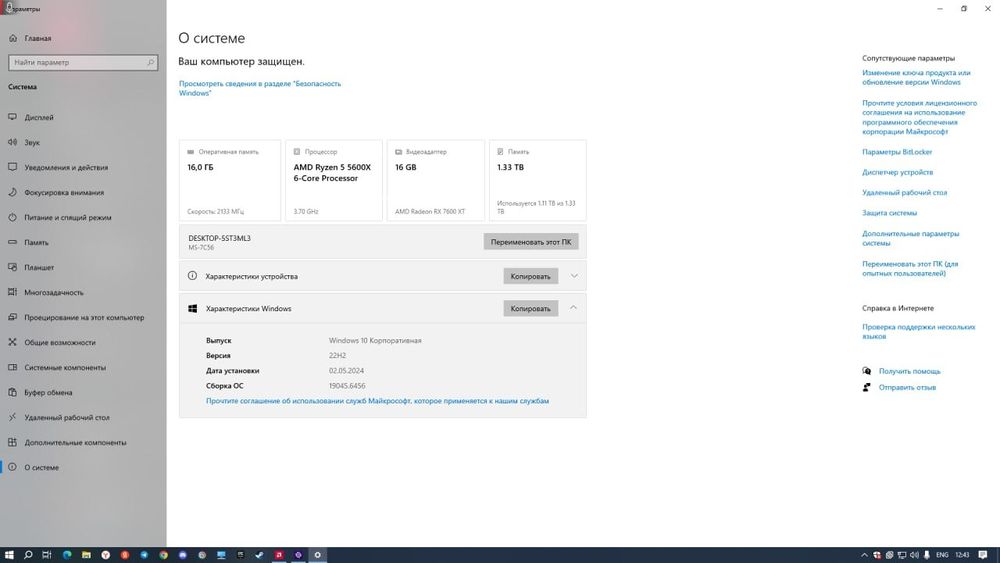Screen dimensions: 1000x563
Task: Click Отправить отзыв link
Action: tap(907, 387)
